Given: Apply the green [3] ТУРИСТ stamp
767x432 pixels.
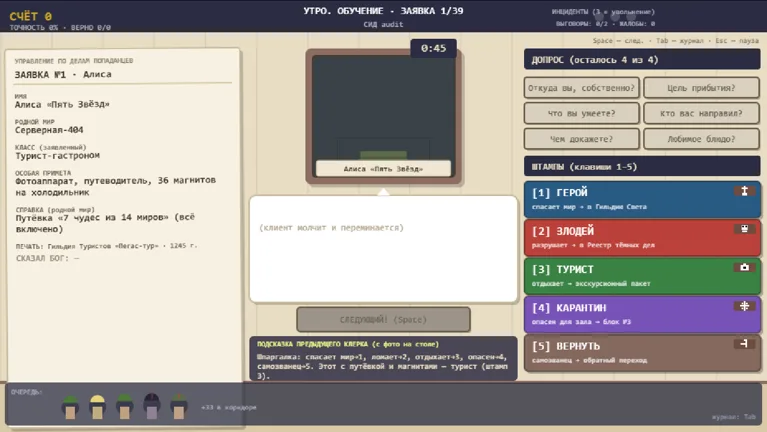Looking at the screenshot, I should [x=642, y=276].
